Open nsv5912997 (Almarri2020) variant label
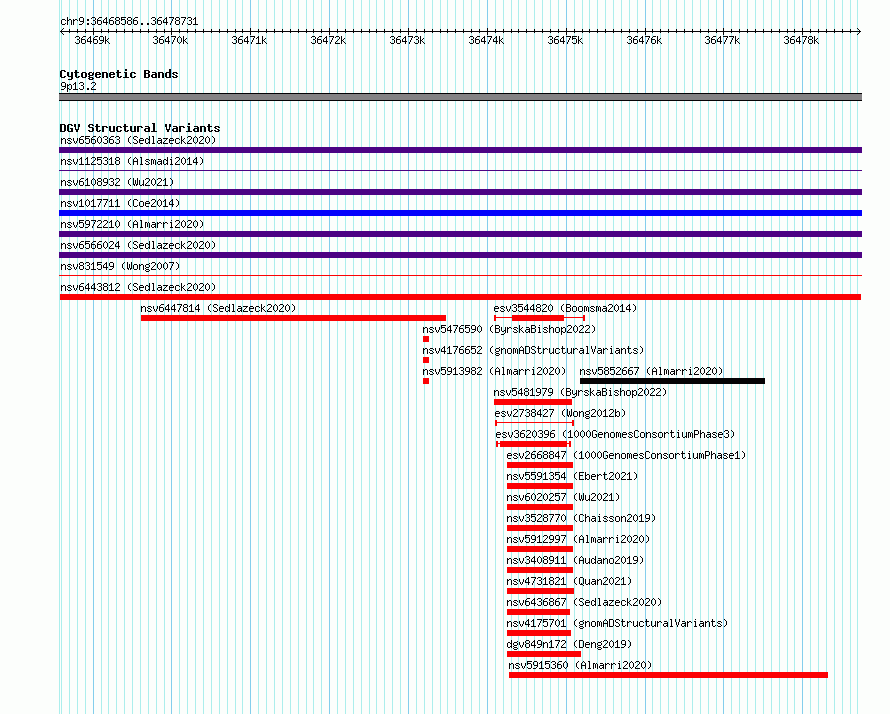This screenshot has width=890, height=714. pyautogui.click(x=578, y=539)
